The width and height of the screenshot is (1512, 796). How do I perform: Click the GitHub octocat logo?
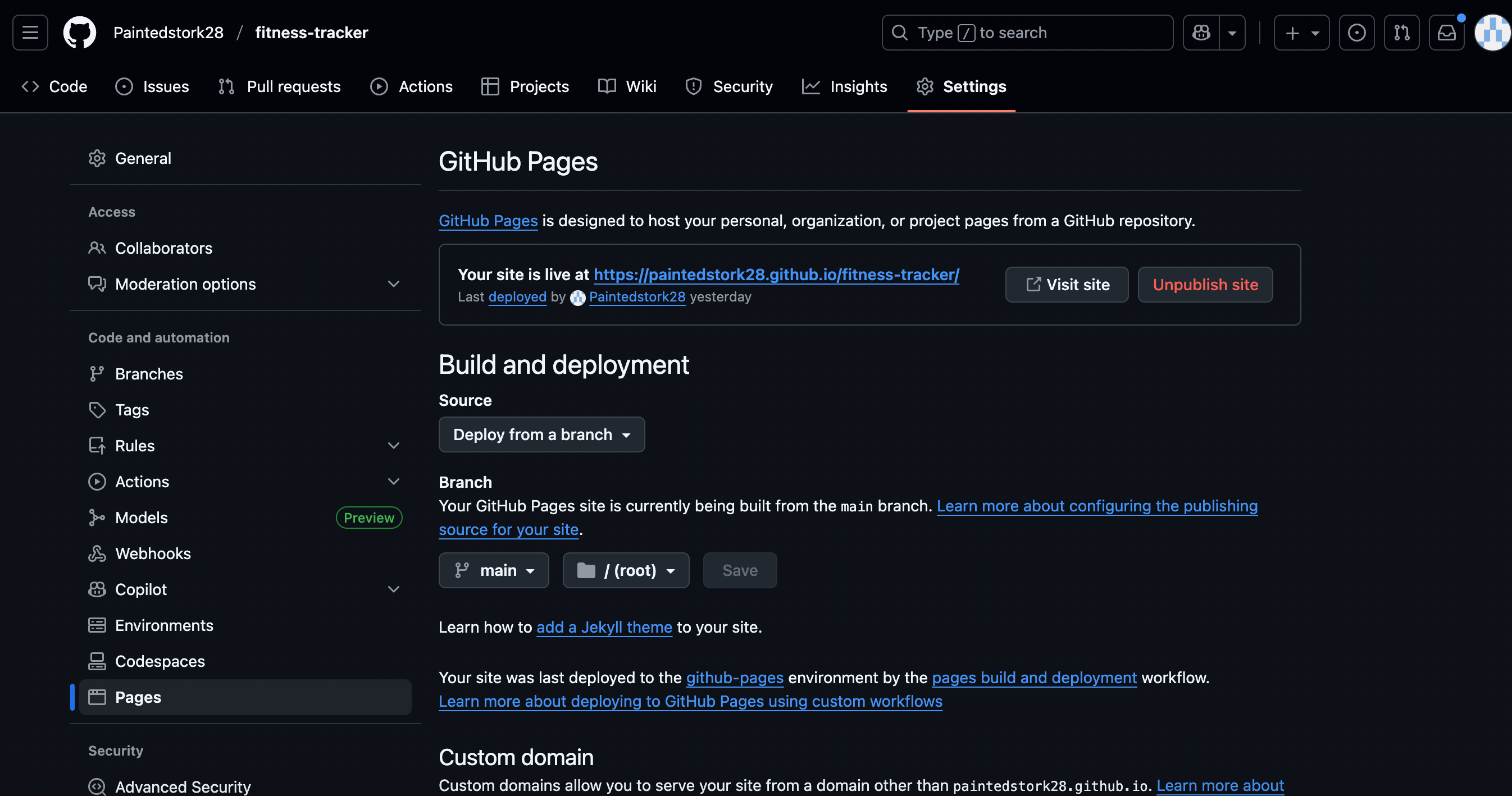(x=80, y=33)
